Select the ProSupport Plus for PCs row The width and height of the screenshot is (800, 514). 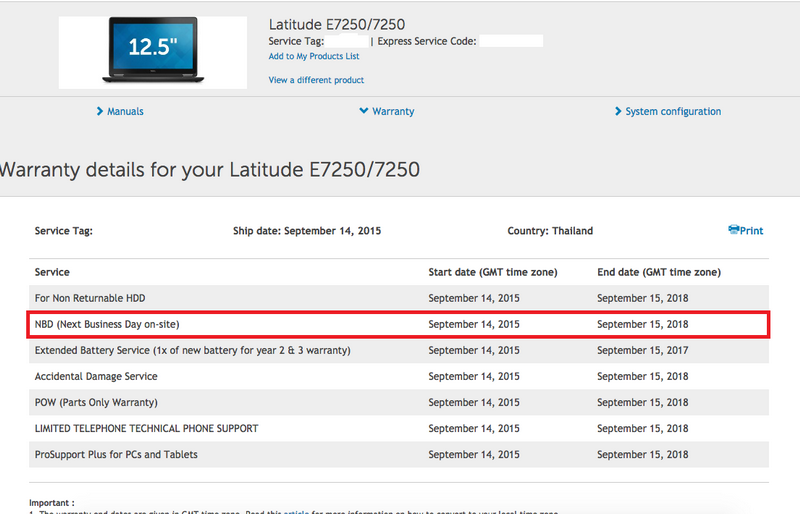tap(116, 454)
